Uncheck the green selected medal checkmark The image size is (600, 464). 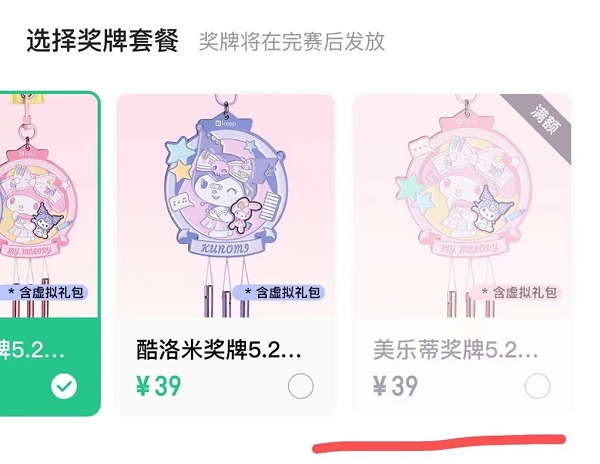click(x=64, y=386)
